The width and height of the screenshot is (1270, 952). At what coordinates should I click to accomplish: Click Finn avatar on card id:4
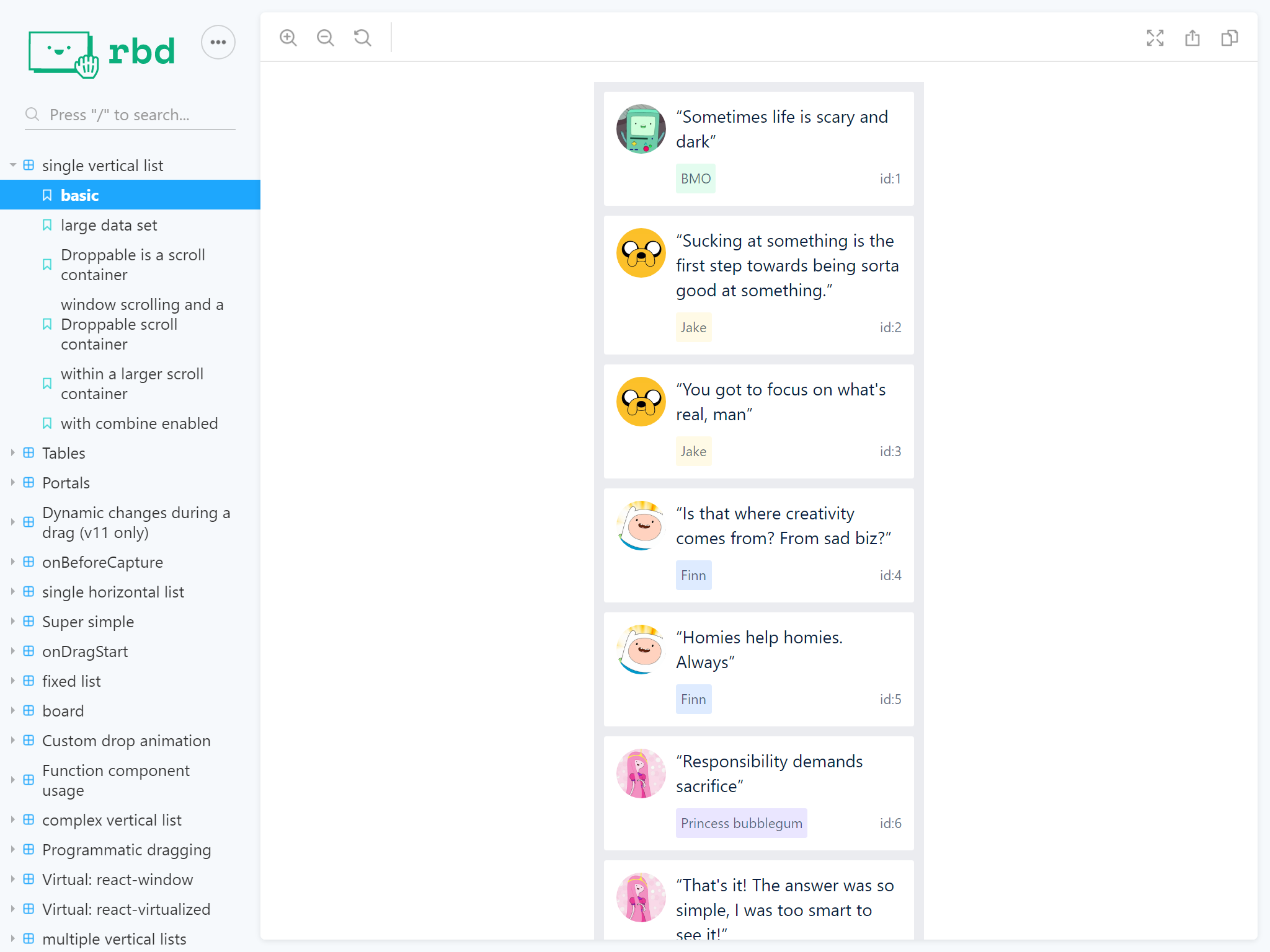pos(641,526)
